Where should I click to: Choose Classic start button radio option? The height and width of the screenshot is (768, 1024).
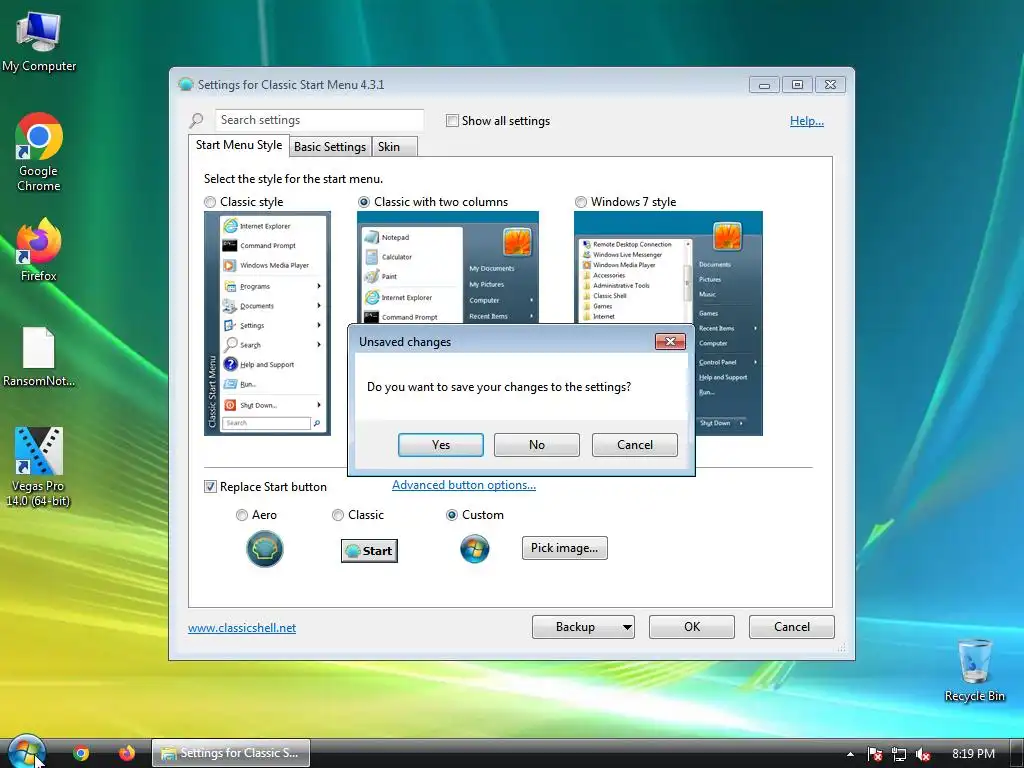pos(338,515)
